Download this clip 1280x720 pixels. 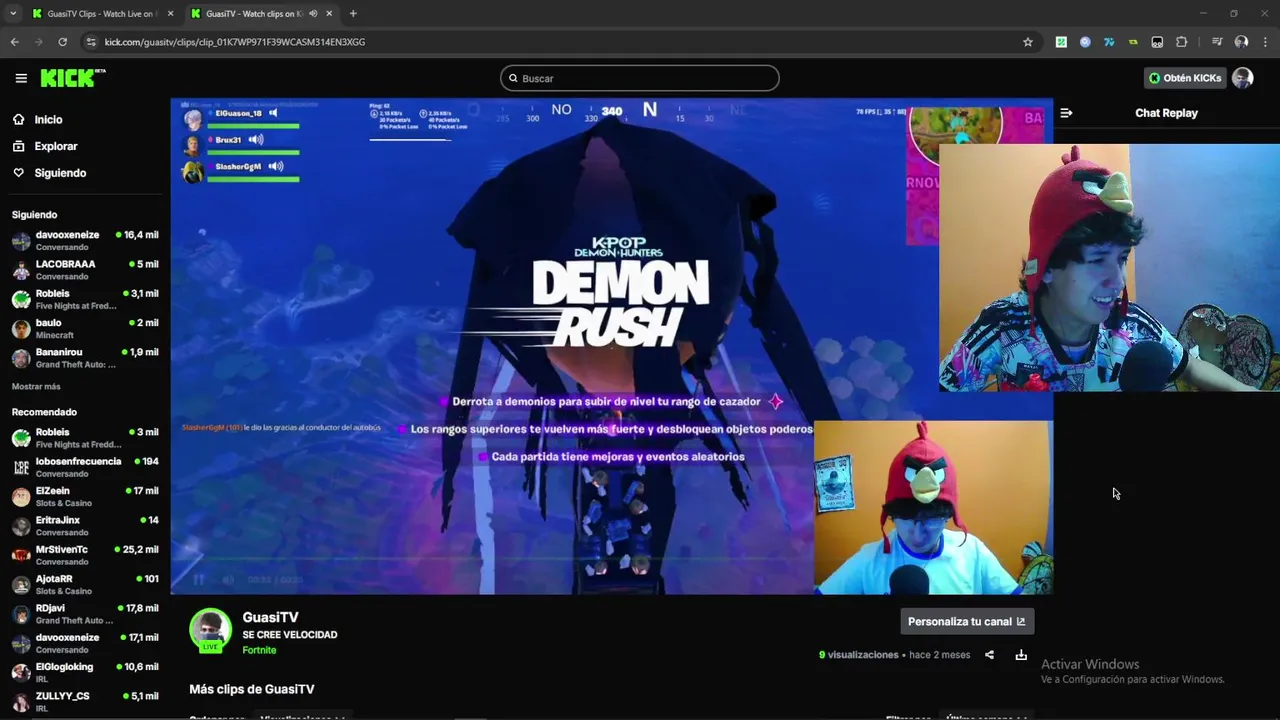[1021, 655]
